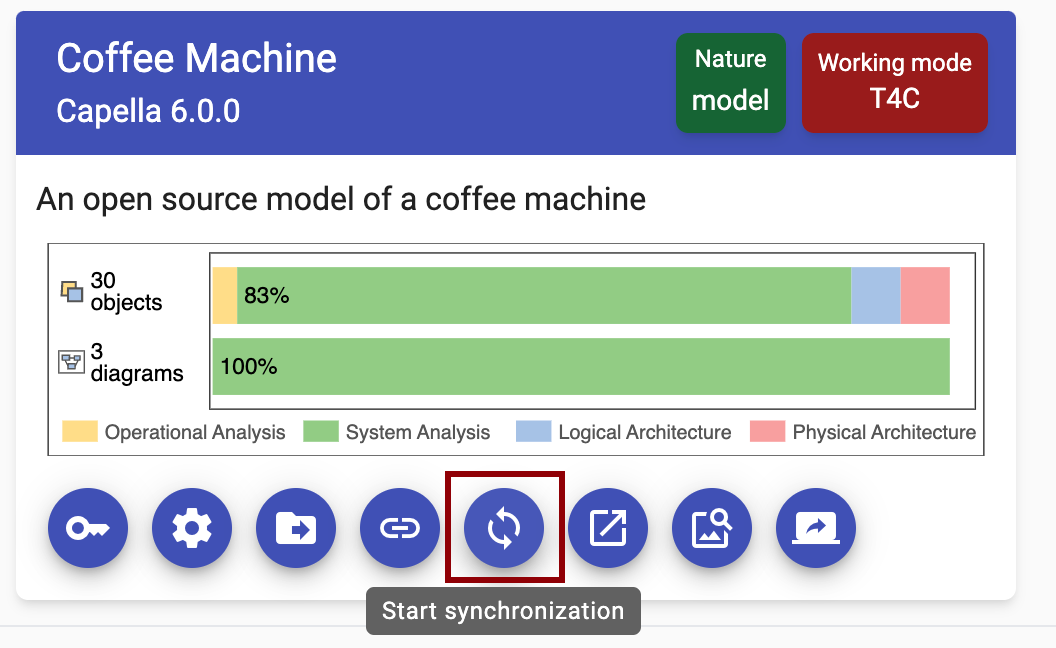Click the Logical Architecture blue legend swatch

click(x=533, y=432)
